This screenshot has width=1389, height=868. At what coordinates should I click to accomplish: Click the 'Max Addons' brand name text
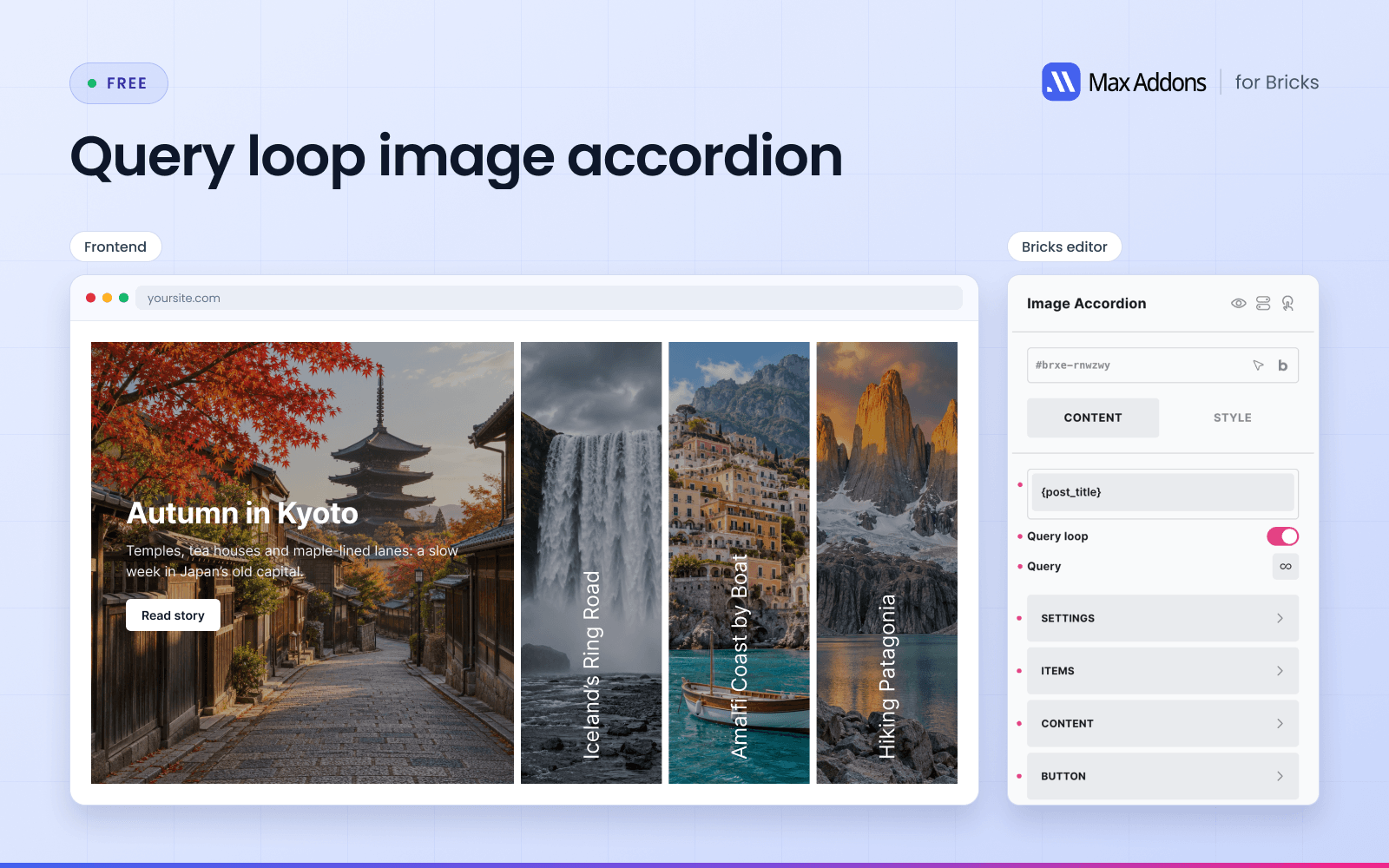(1147, 82)
